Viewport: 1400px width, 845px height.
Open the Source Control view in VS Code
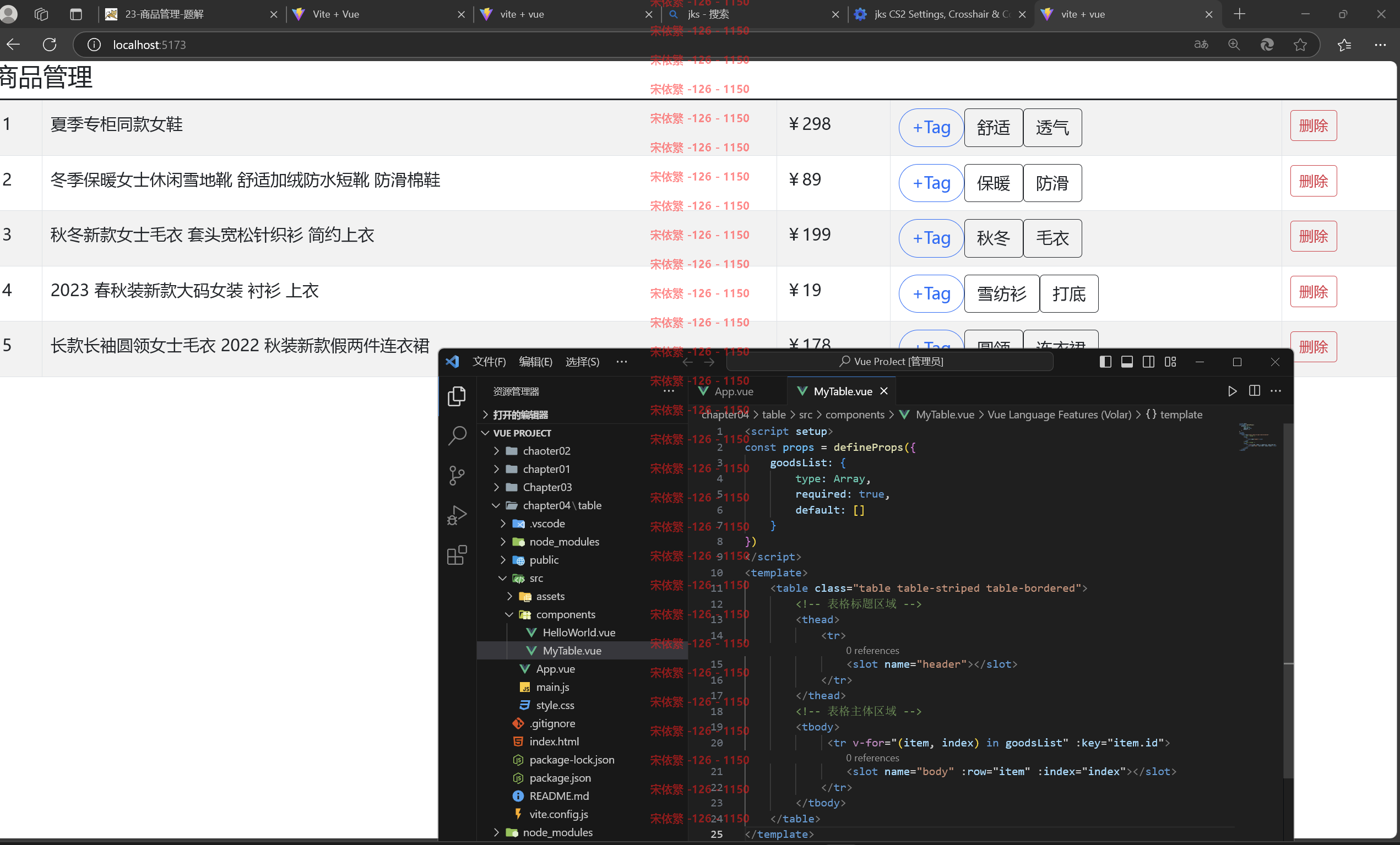[457, 475]
